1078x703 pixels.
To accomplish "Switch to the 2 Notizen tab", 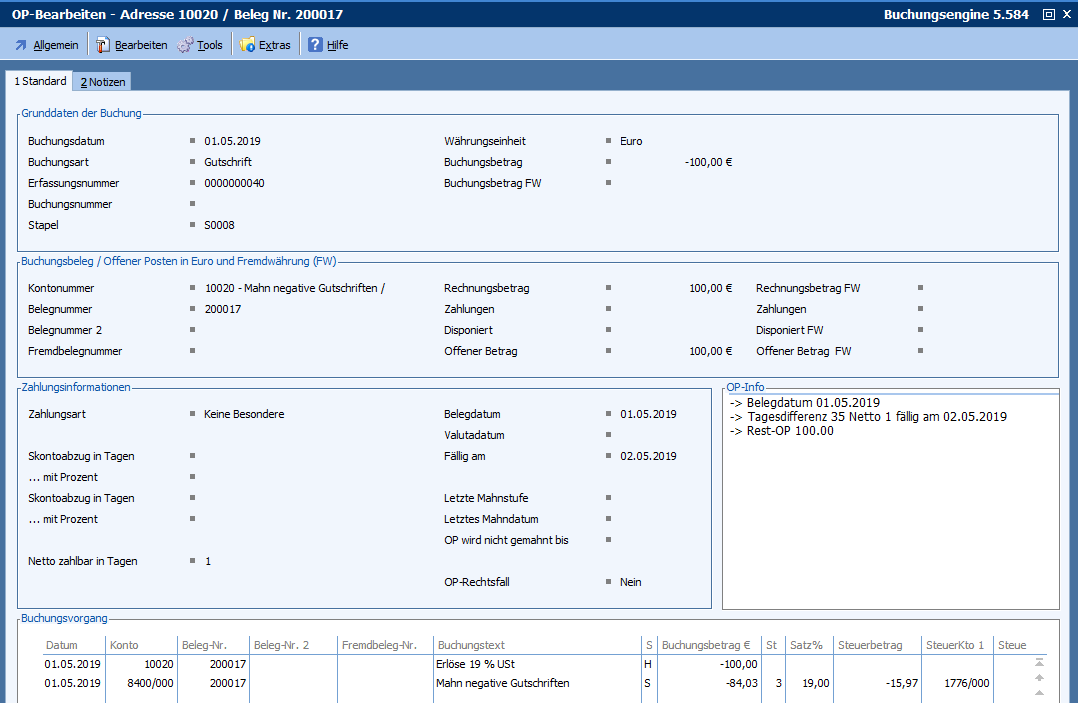I will [x=103, y=82].
